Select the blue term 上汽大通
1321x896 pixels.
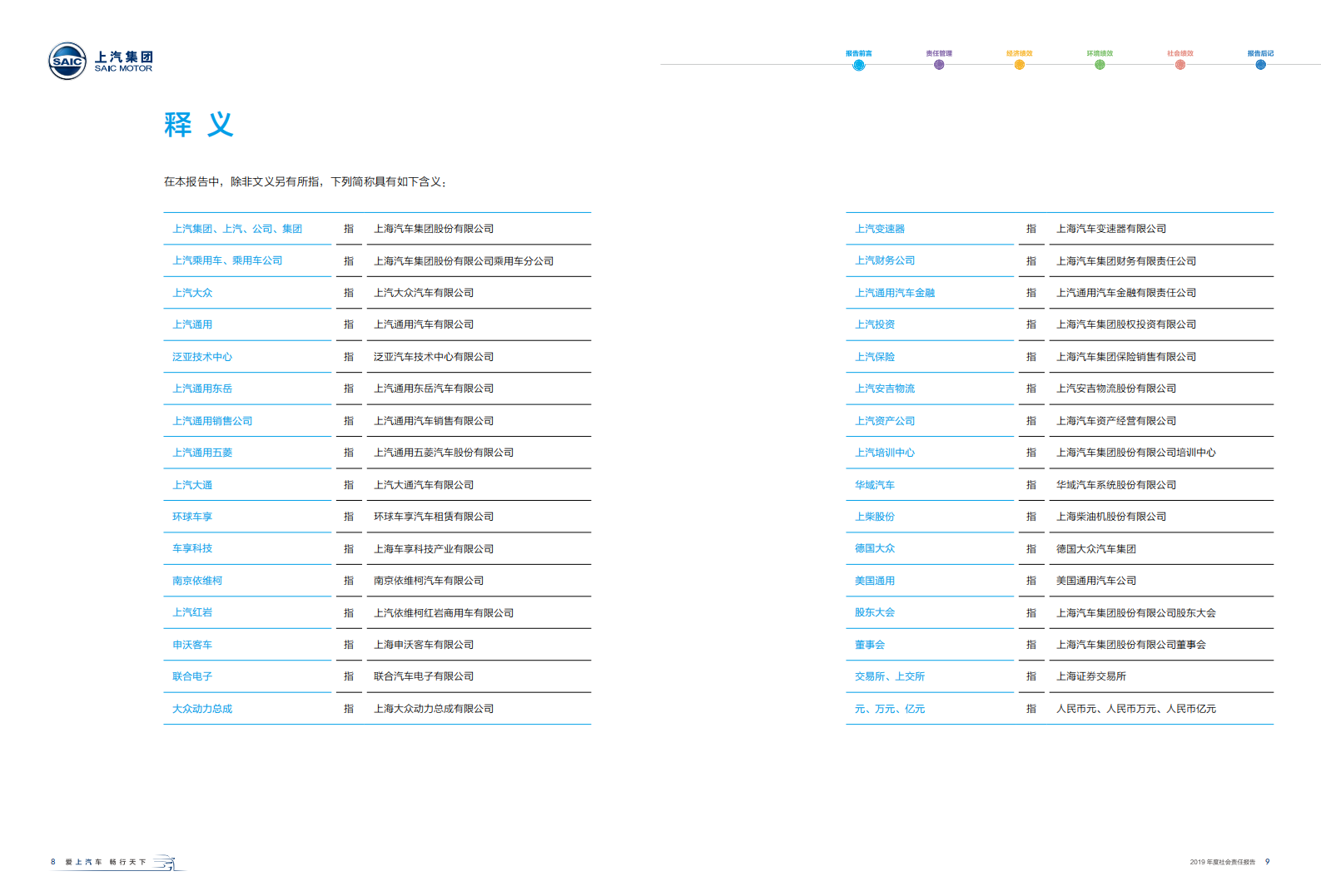pos(192,485)
